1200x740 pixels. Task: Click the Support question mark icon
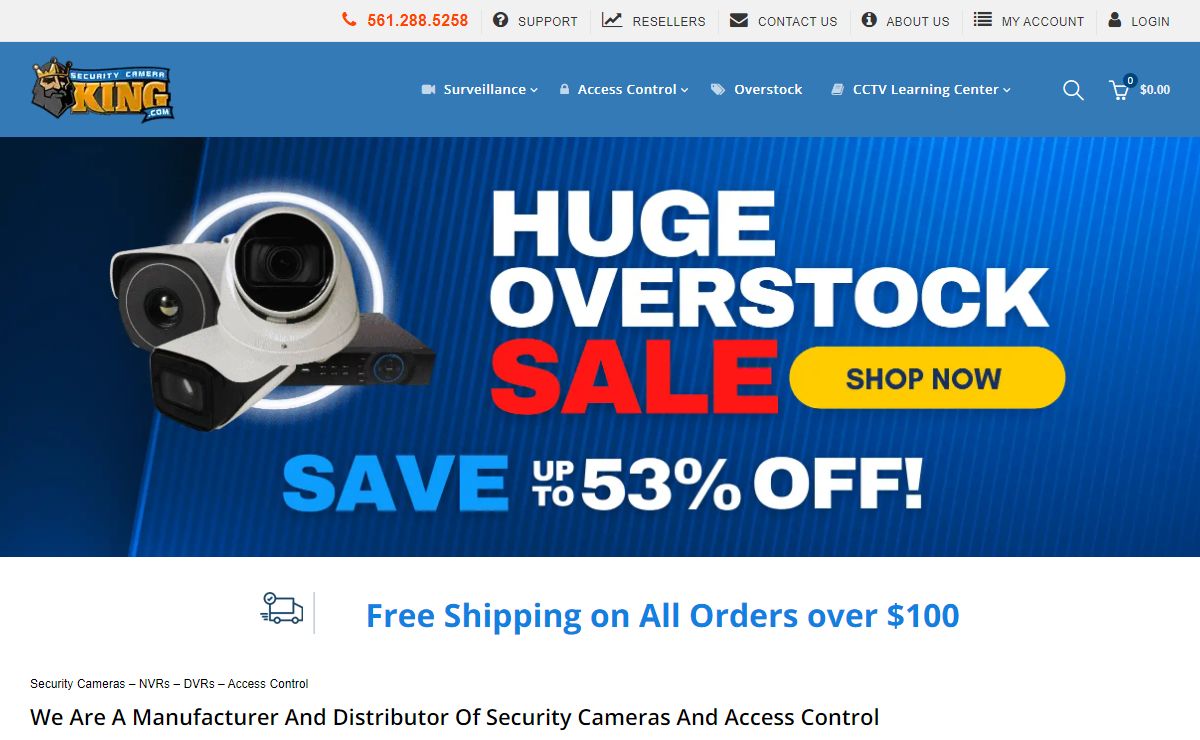[501, 20]
